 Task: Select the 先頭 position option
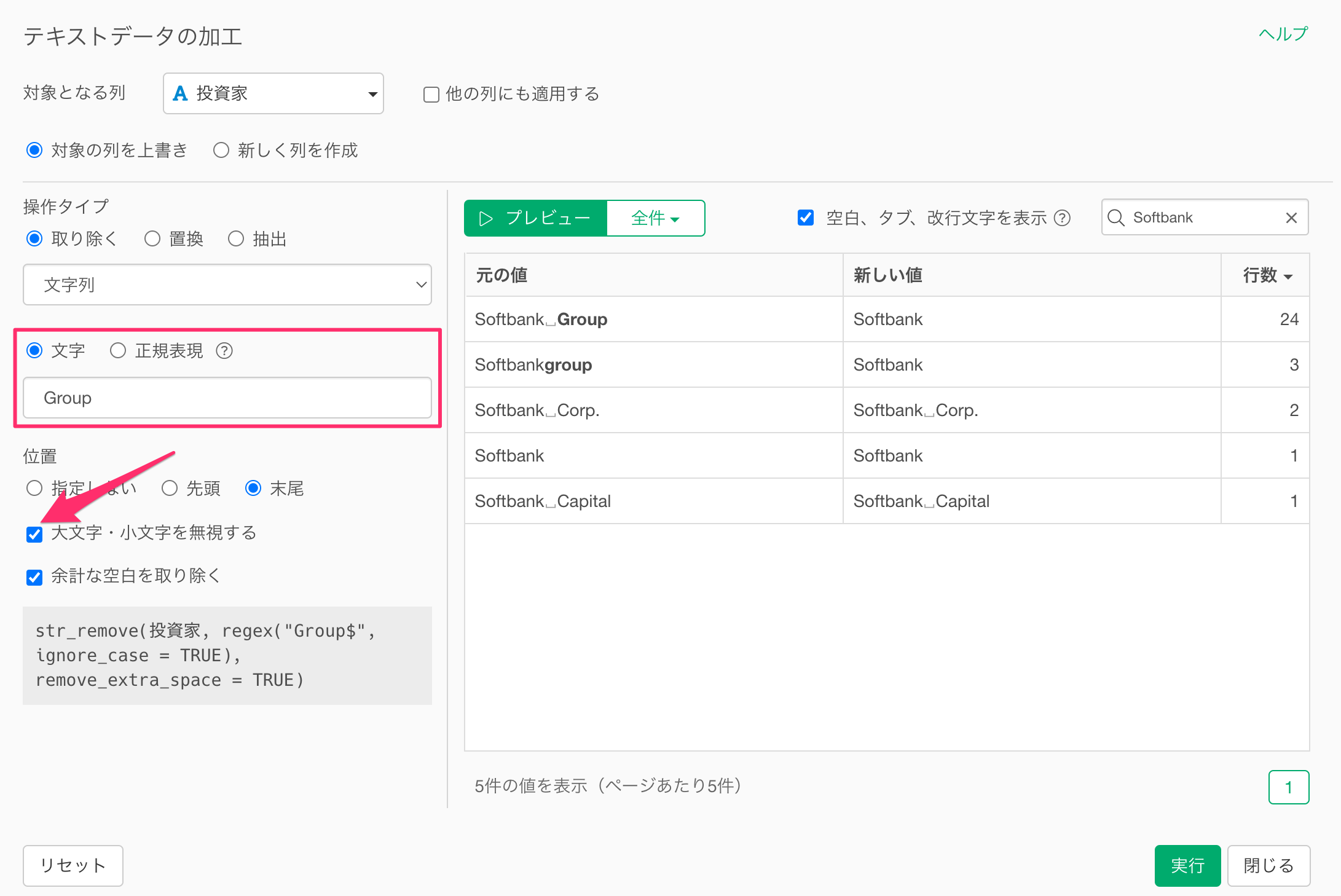pos(170,488)
